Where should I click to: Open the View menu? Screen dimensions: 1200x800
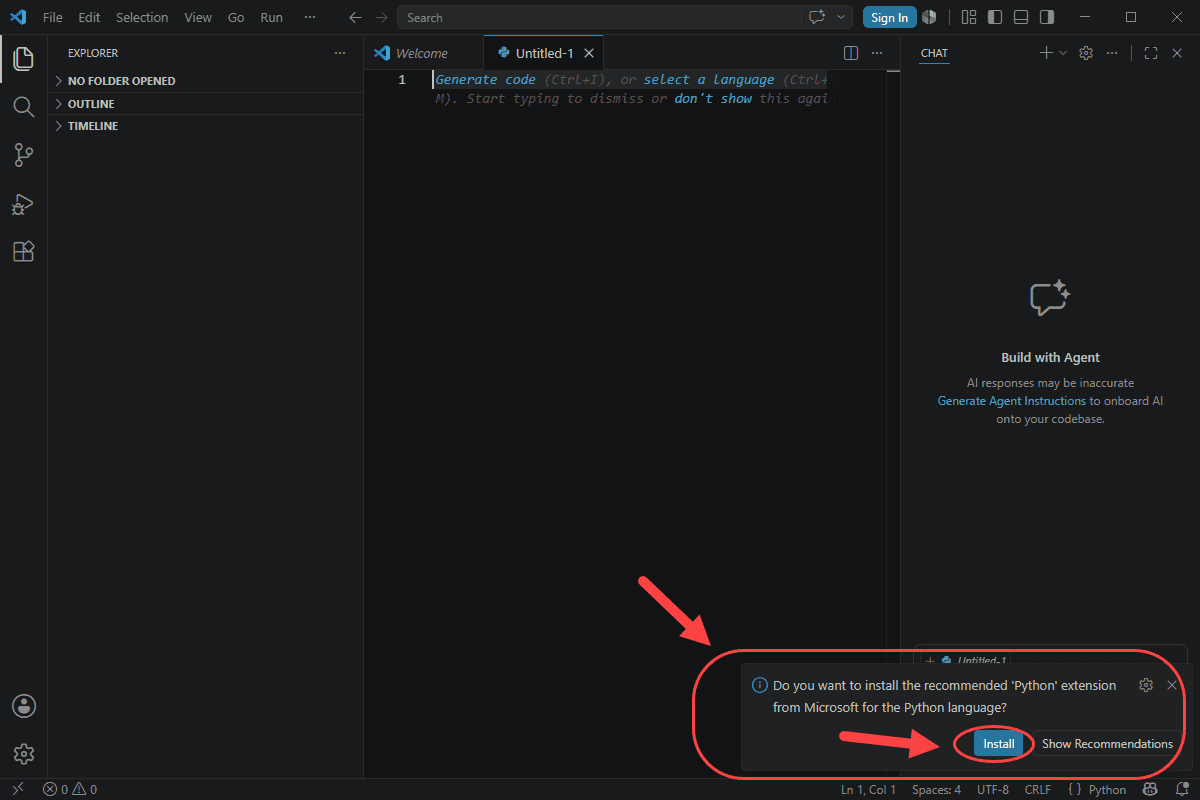point(198,17)
